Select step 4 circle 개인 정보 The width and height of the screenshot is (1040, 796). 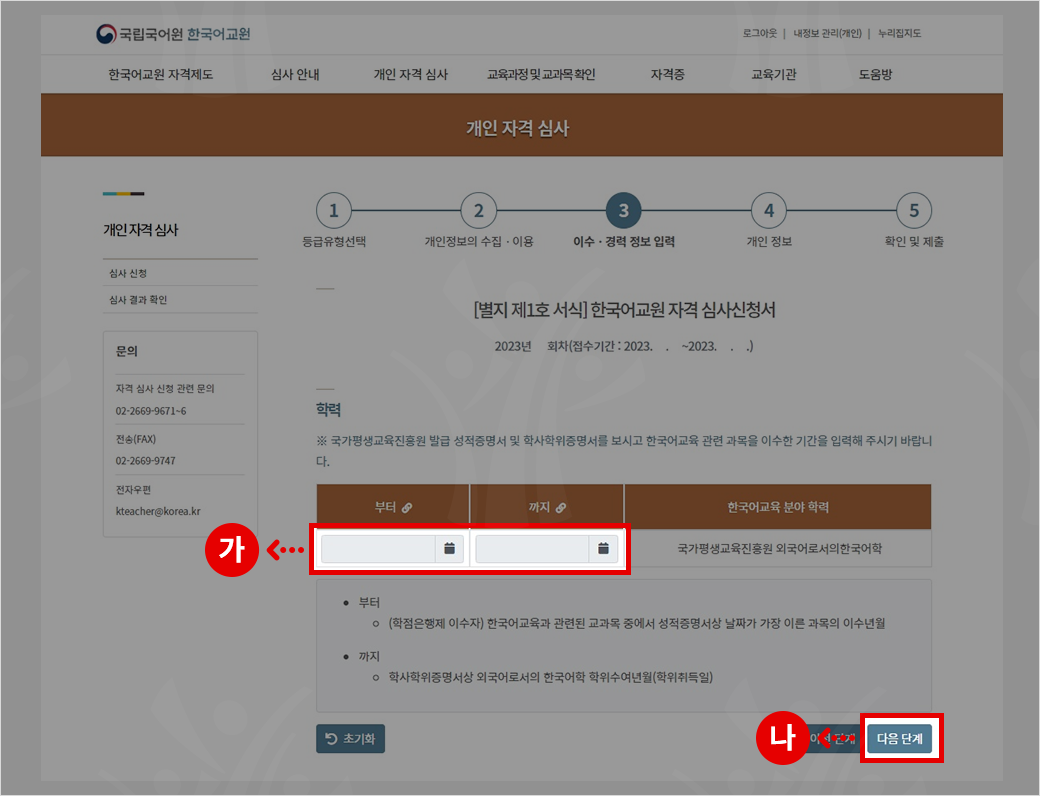[768, 211]
